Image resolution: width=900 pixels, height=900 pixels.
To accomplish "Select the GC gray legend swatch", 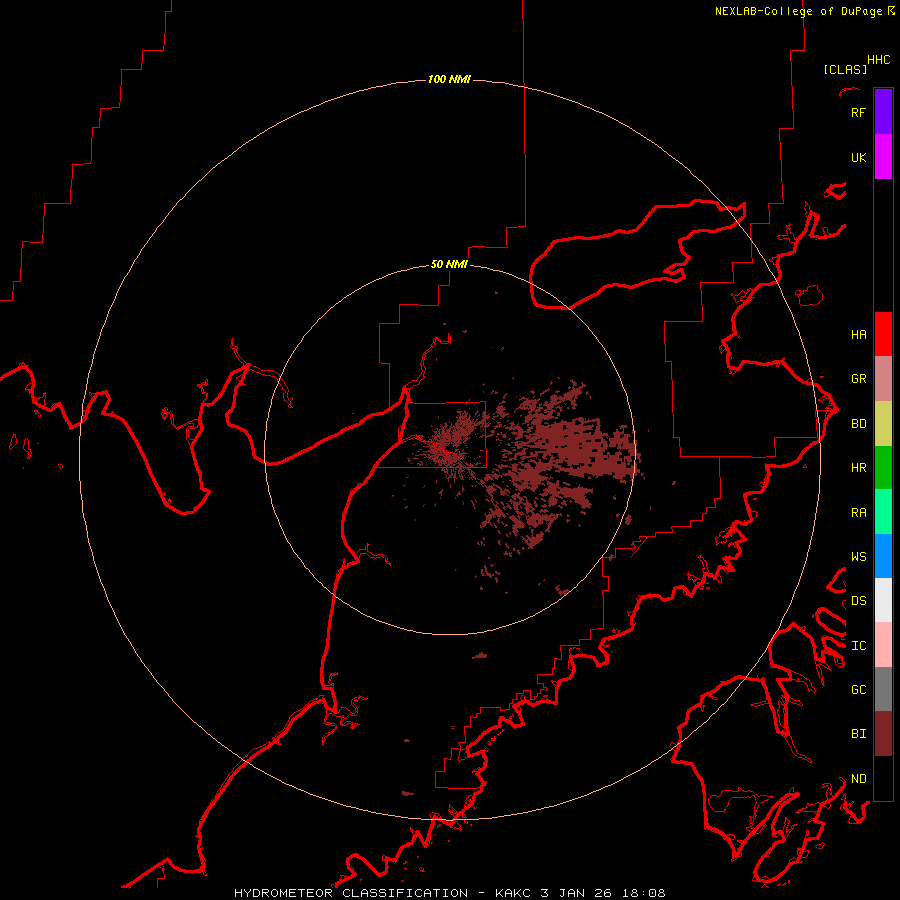I will pos(883,689).
